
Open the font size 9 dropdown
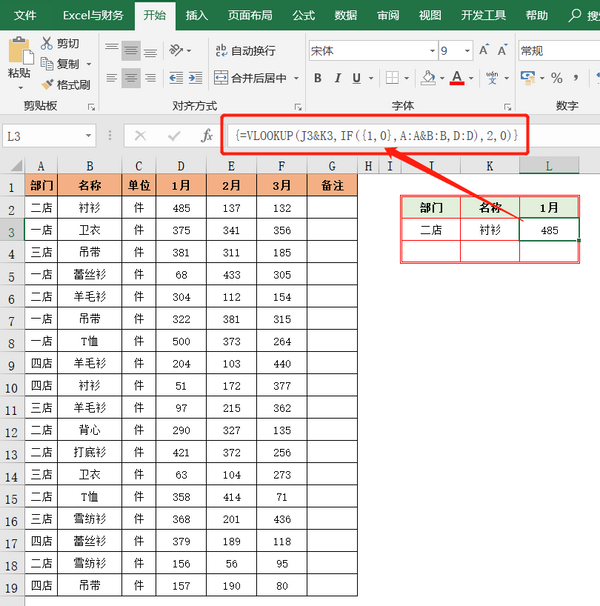click(x=467, y=51)
